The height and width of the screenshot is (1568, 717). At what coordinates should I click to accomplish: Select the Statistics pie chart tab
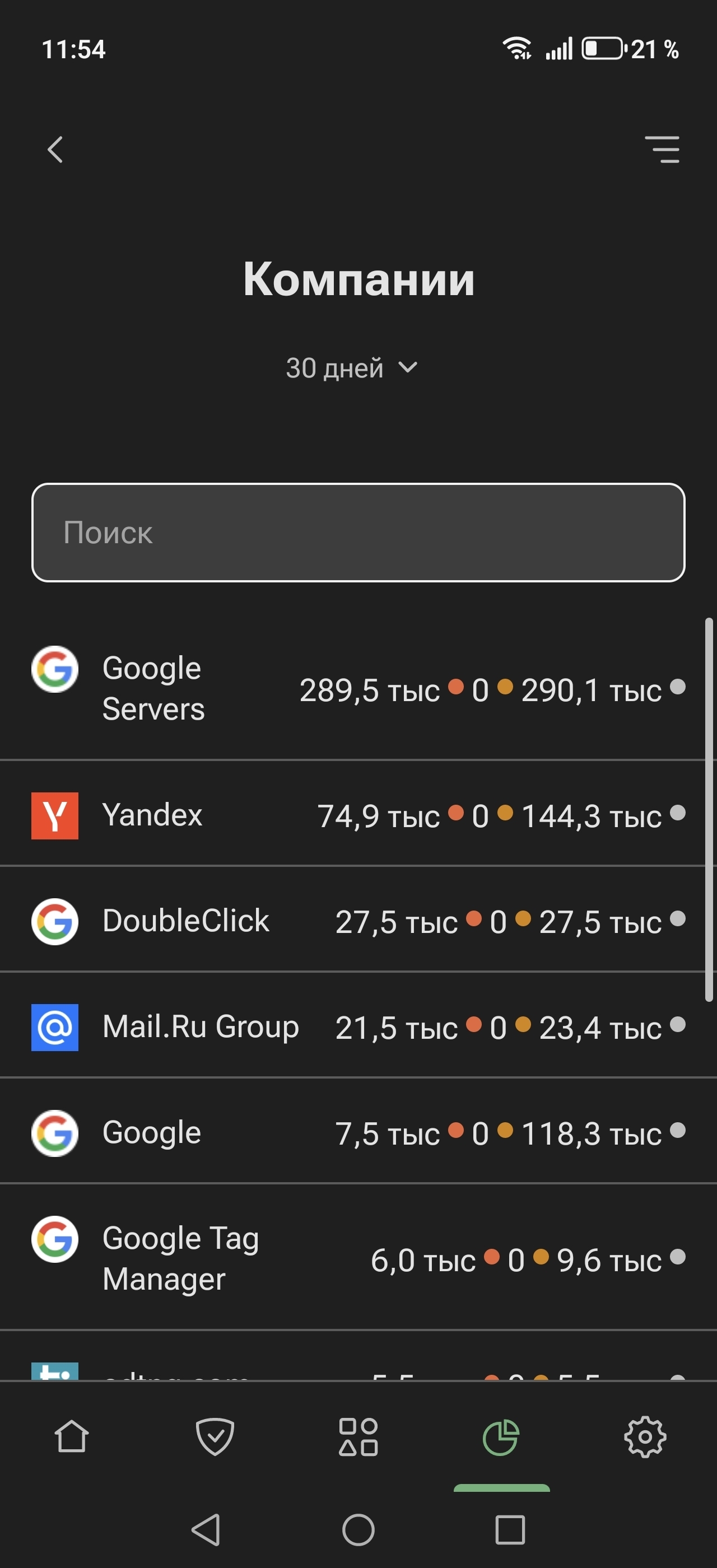(501, 1437)
